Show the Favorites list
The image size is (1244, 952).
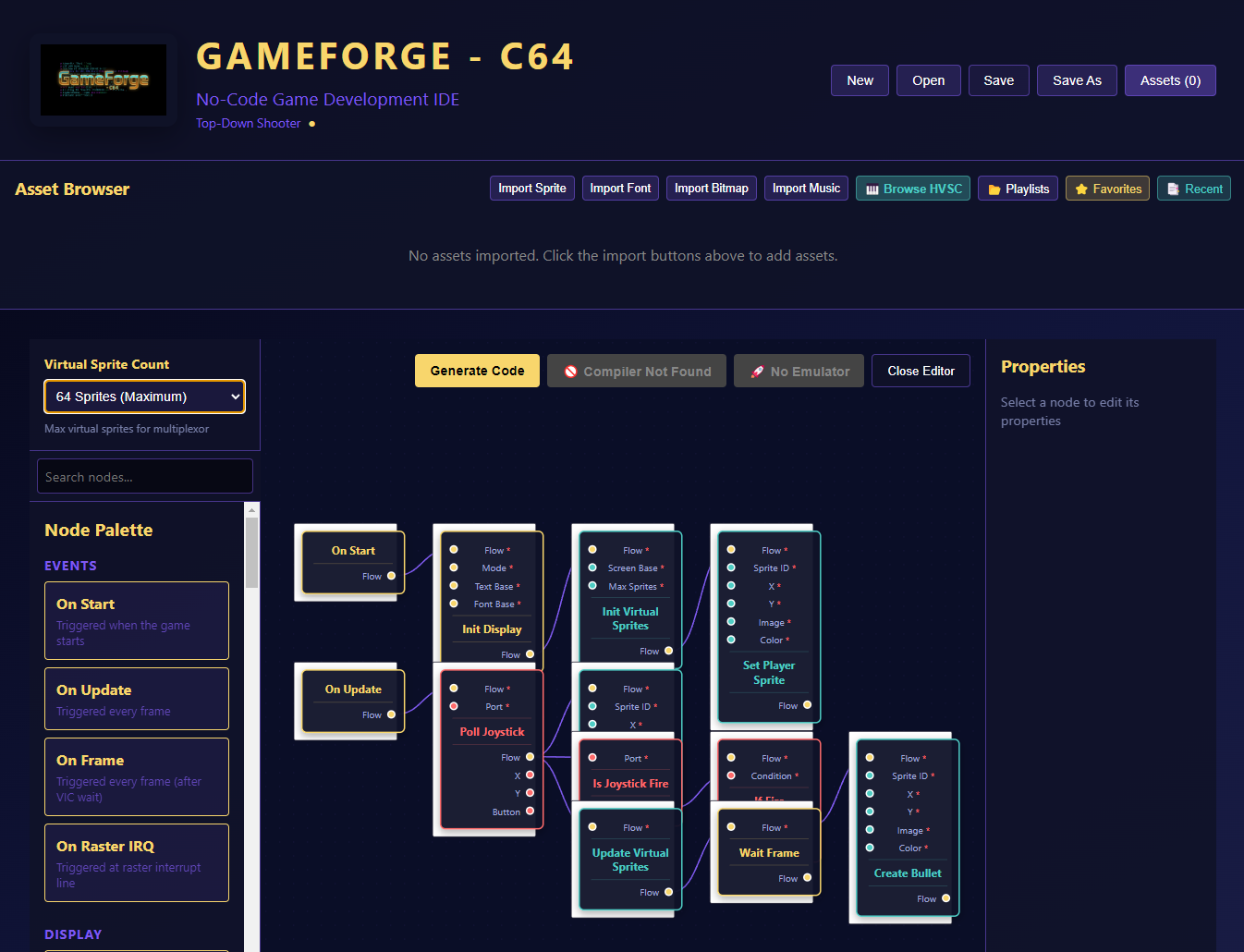point(1107,189)
